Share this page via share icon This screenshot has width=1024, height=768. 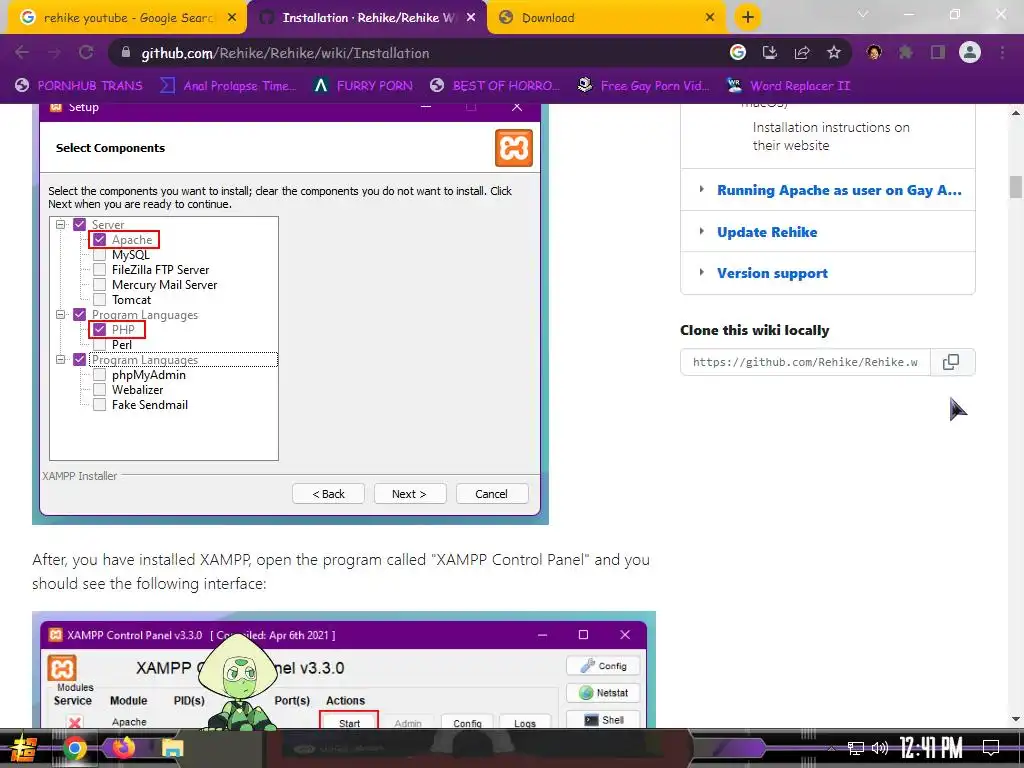pyautogui.click(x=802, y=53)
